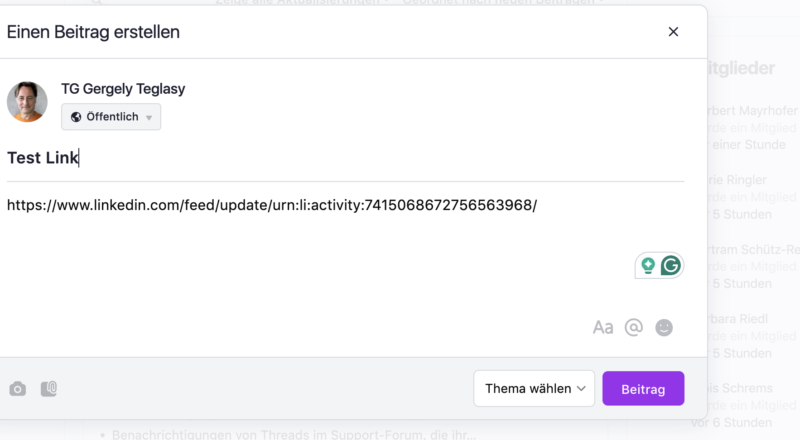Open the Aa text formatting options
Screen dimensions: 800x440
click(x=602, y=327)
